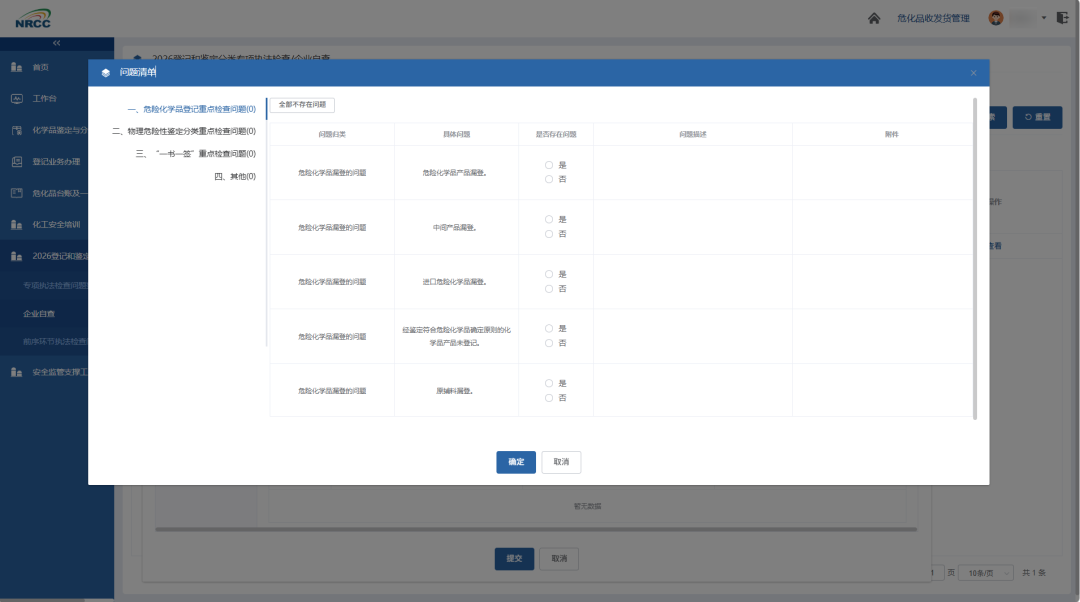Click the 确定 button in dialog
This screenshot has width=1080, height=602.
click(x=516, y=462)
